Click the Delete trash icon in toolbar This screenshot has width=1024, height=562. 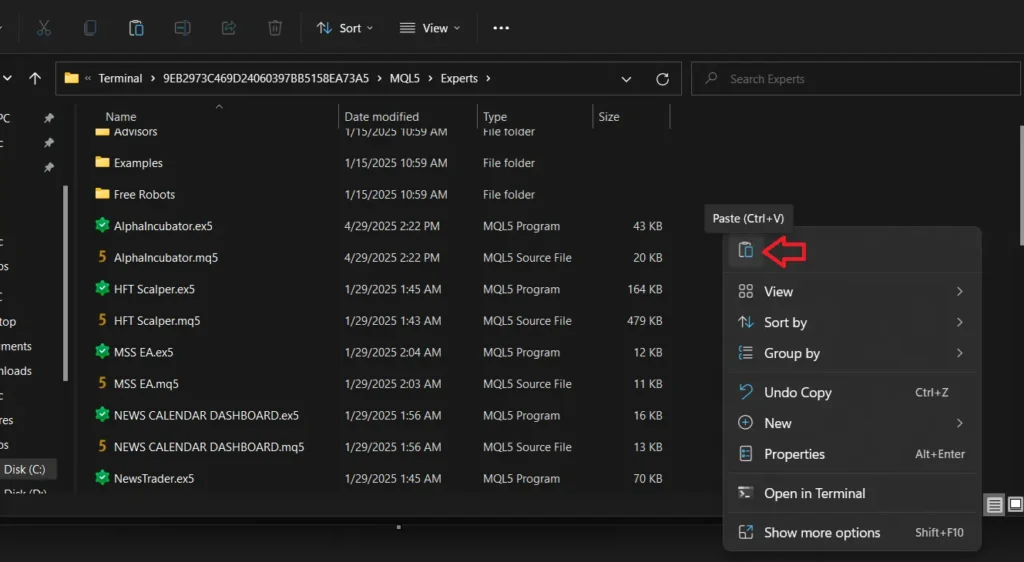275,28
